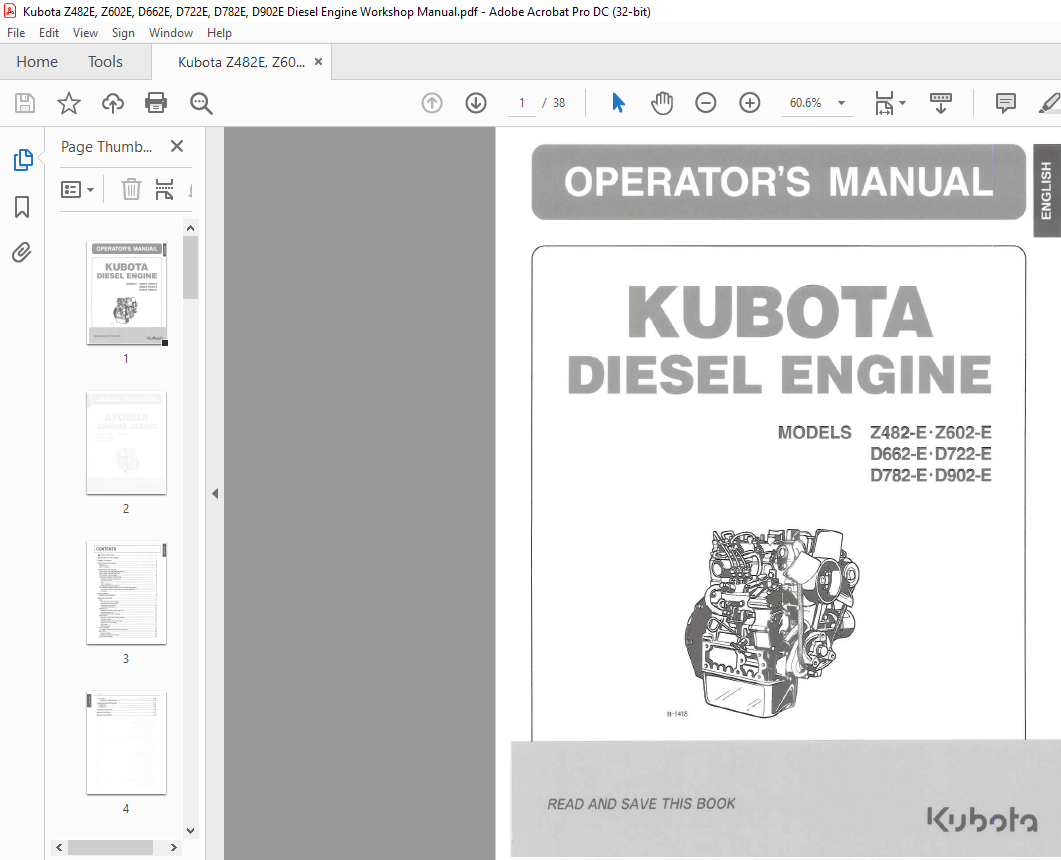This screenshot has height=860, width=1061.
Task: Zoom out with minus icon
Action: pos(706,103)
